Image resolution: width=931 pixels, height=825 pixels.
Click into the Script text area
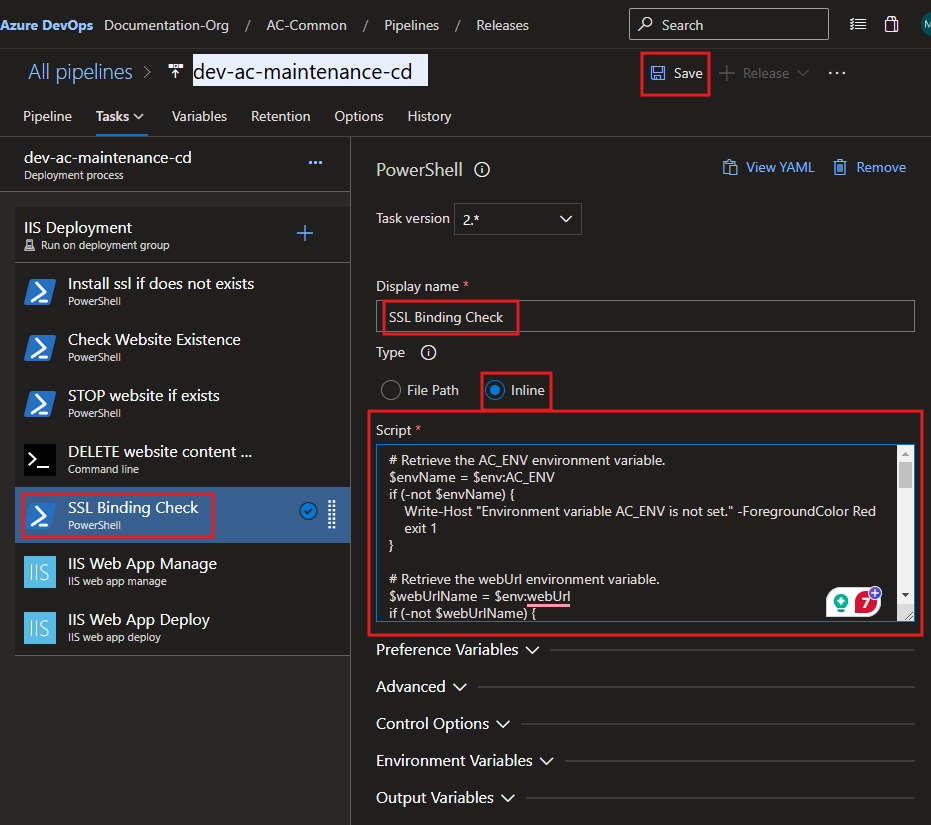click(x=636, y=533)
